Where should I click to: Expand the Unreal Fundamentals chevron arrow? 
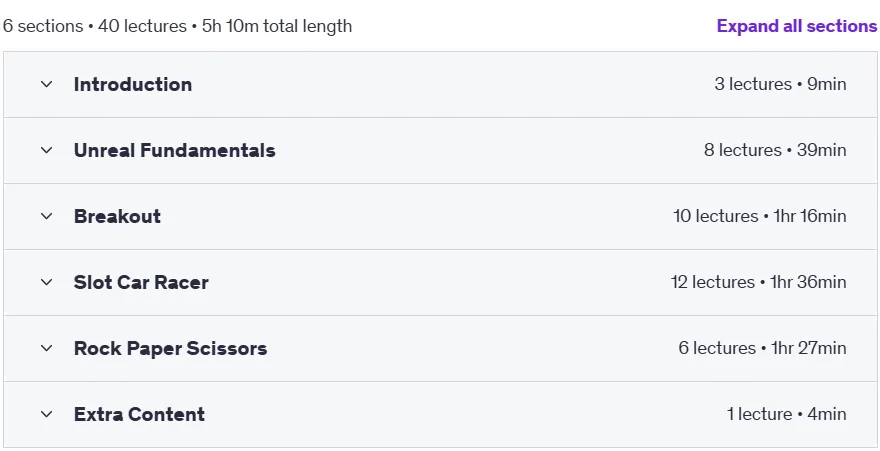(47, 150)
